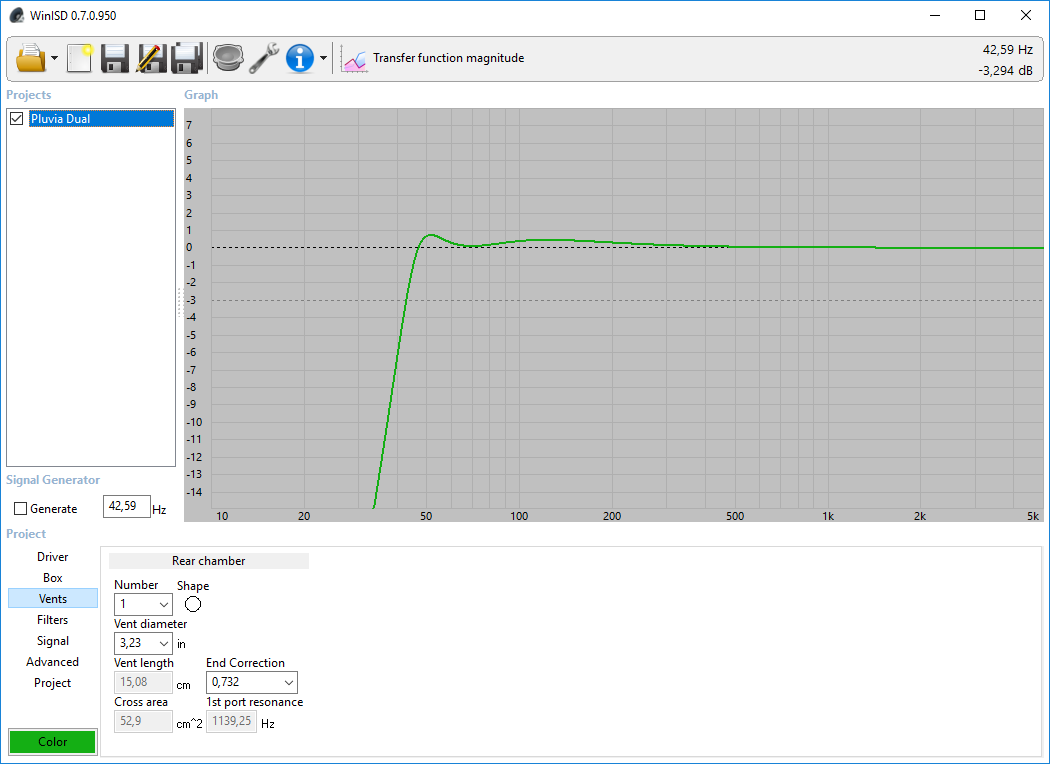Switch to the Box tab

(x=52, y=577)
